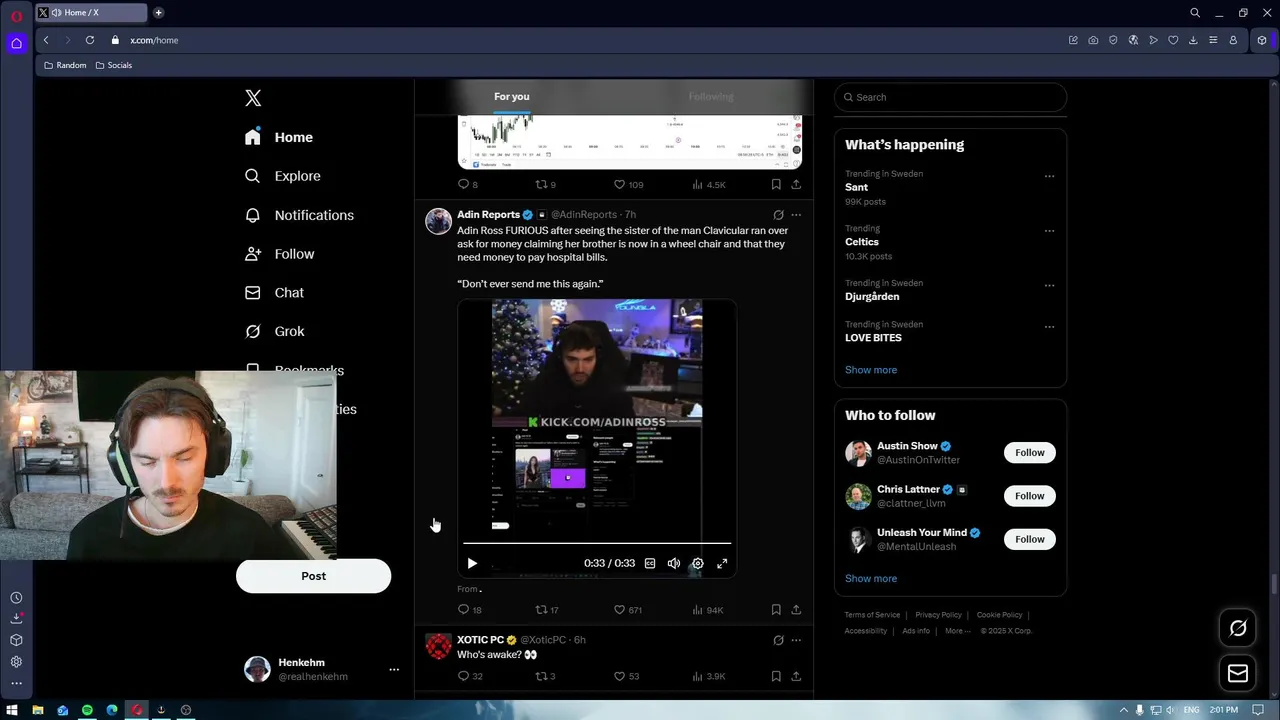Viewport: 1280px width, 720px height.
Task: Open Opera downloads toolbar icon
Action: coord(1193,40)
